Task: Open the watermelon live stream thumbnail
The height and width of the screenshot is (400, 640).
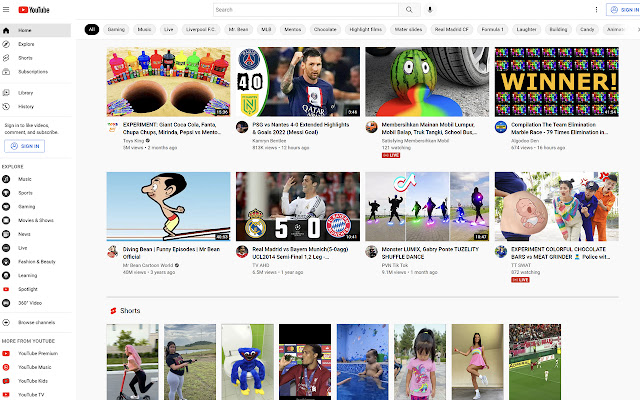Action: [x=427, y=82]
